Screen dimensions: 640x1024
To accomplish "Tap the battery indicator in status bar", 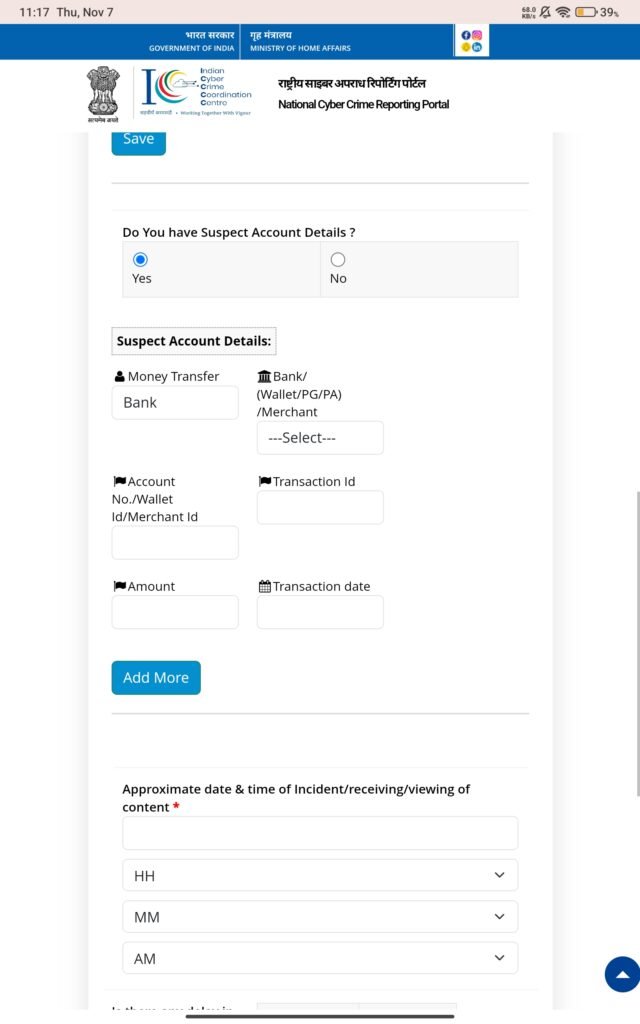I will pos(586,12).
